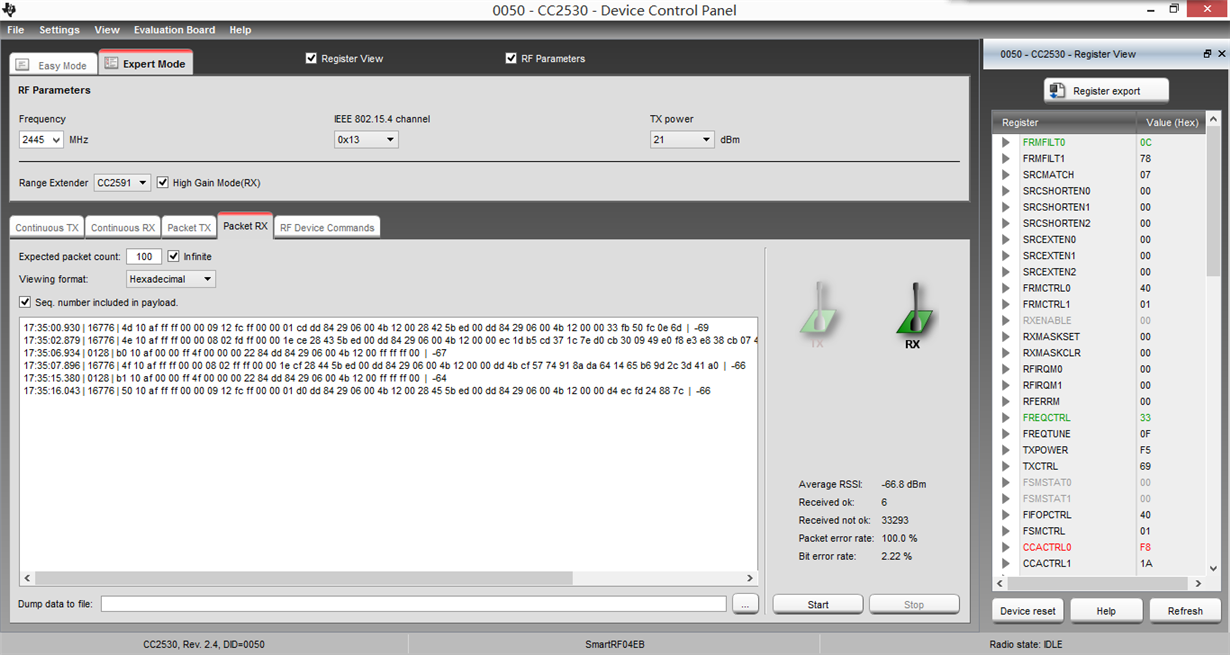Switch to the Expert Mode tab
Image resolution: width=1230 pixels, height=655 pixels.
[145, 63]
